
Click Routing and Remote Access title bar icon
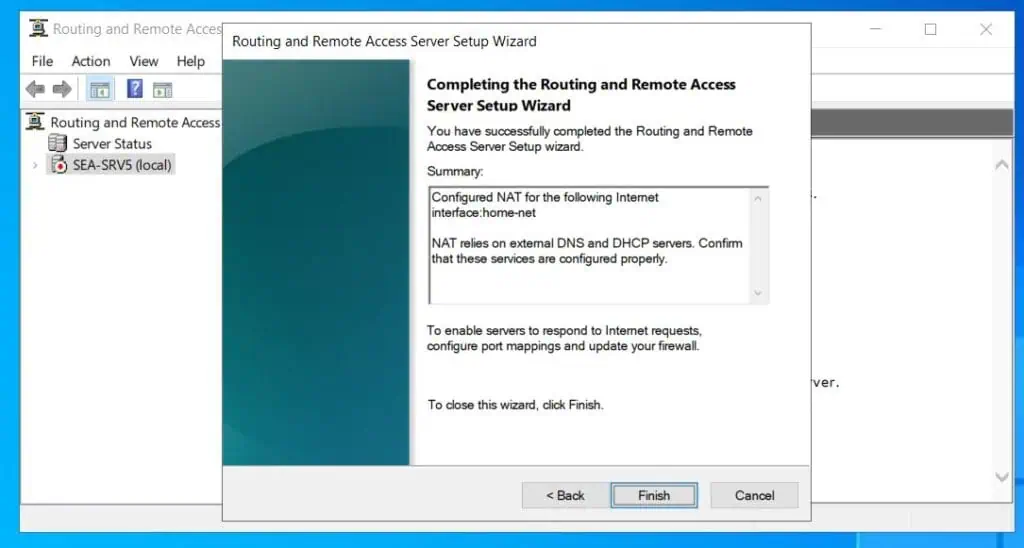tap(39, 29)
